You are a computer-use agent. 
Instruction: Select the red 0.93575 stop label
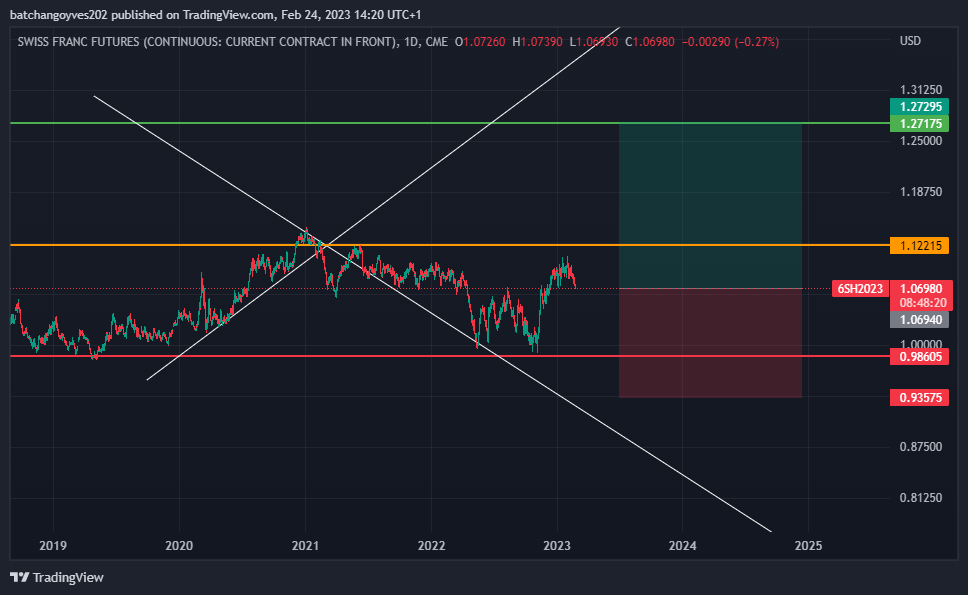point(919,397)
